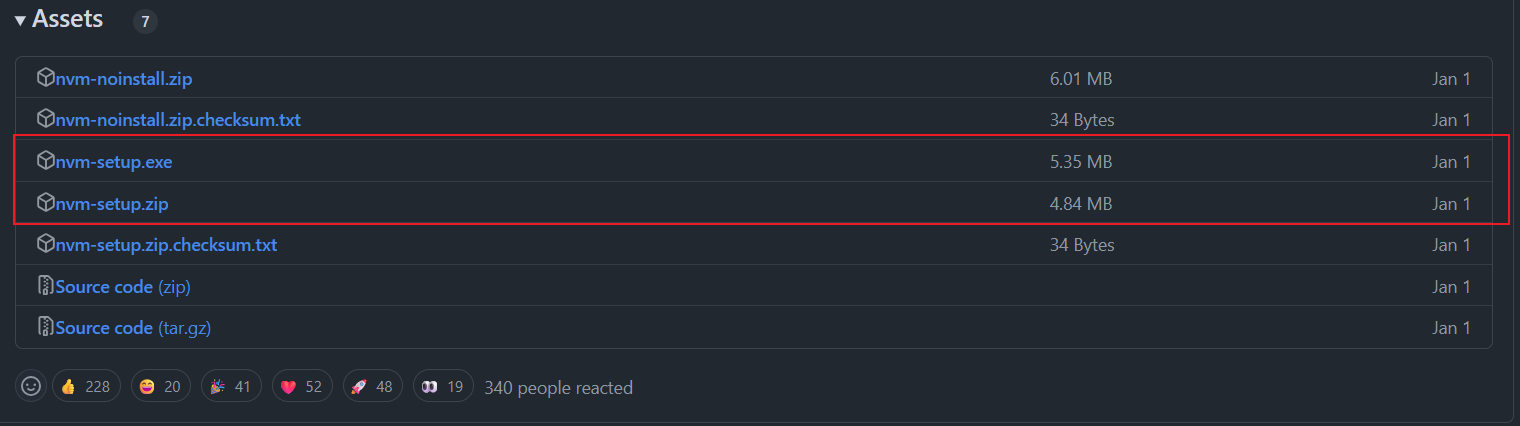Screen dimensions: 1520x426
Task: Collapse the Assets section triangle
Action: (x=21, y=20)
